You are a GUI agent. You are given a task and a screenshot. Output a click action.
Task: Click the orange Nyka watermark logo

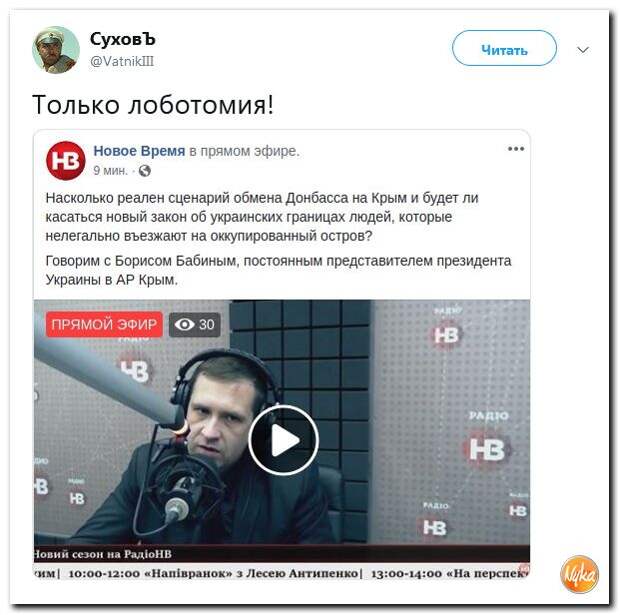579,574
